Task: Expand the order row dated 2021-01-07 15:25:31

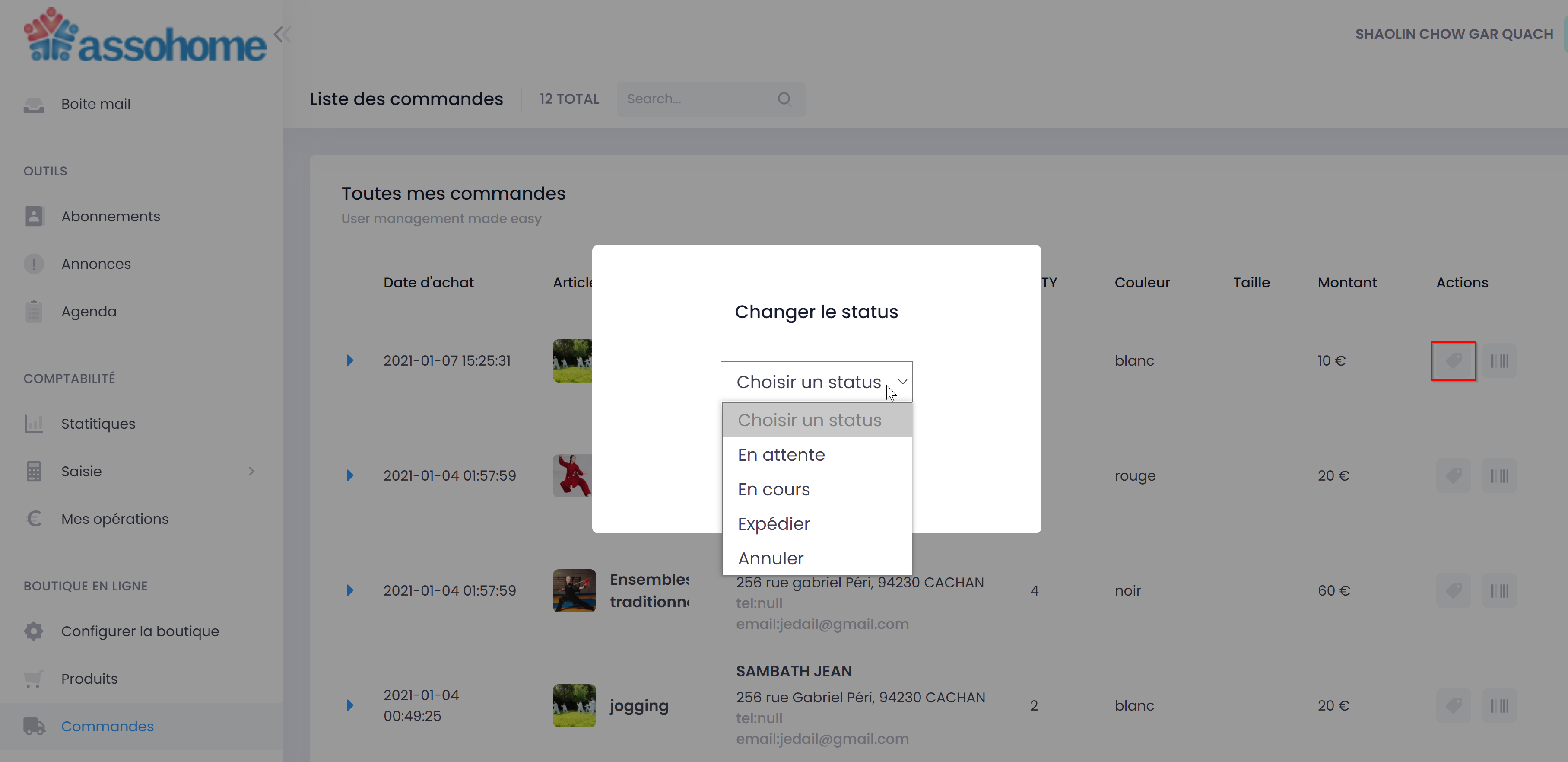Action: pos(350,360)
